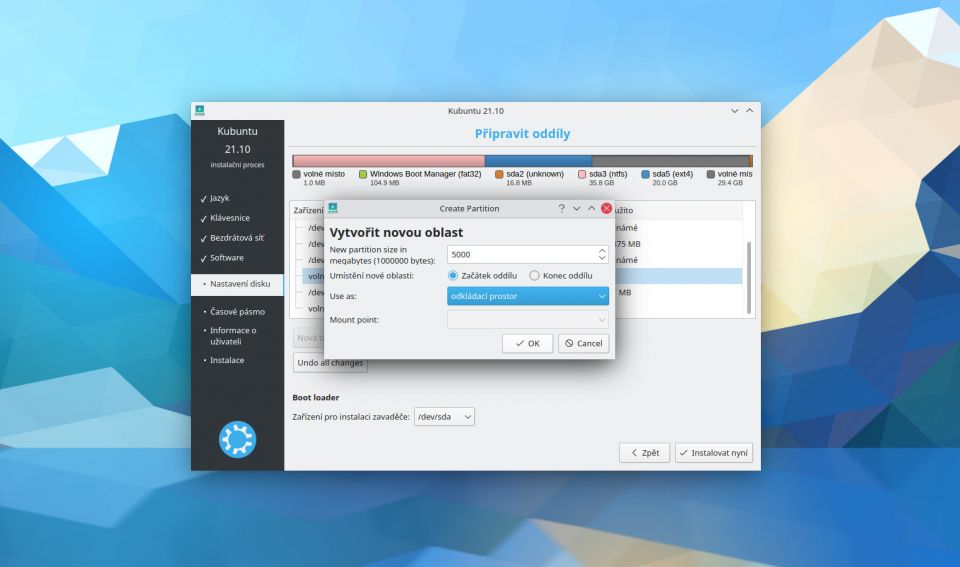Image resolution: width=960 pixels, height=567 pixels.
Task: Click the green Windows Boot Manager legend swatch
Action: coord(363,174)
